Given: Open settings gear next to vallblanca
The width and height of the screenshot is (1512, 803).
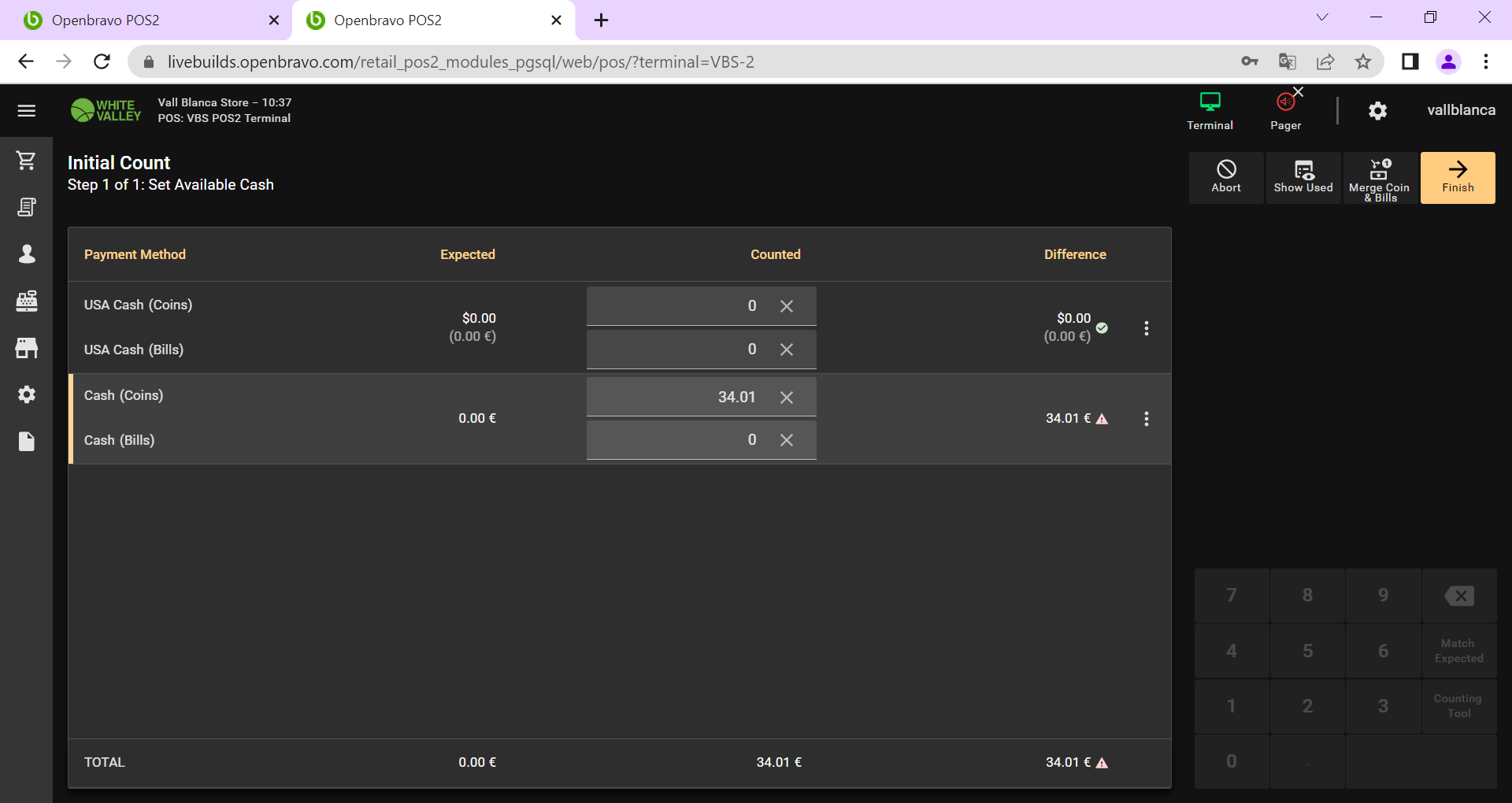Looking at the screenshot, I should [x=1377, y=111].
